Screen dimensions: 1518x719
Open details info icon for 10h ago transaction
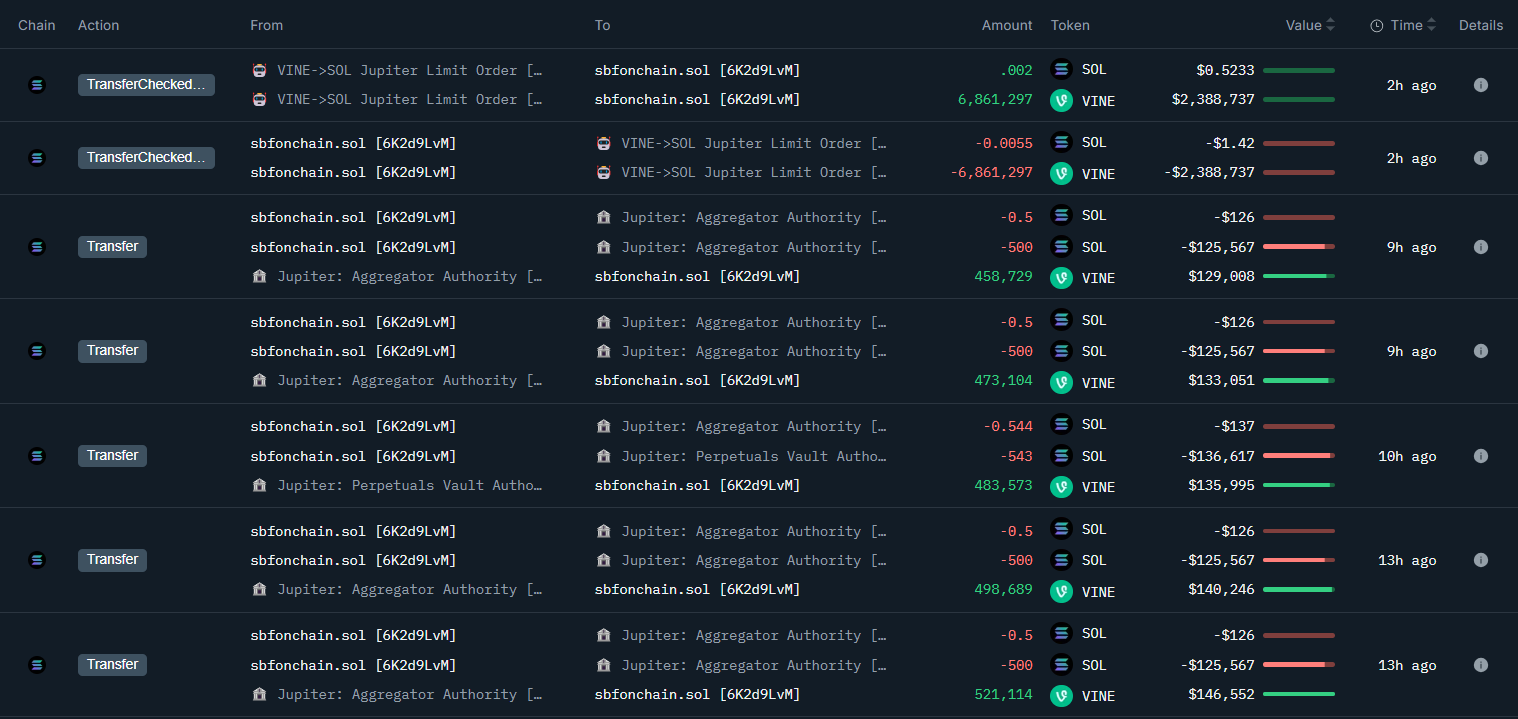pos(1481,456)
